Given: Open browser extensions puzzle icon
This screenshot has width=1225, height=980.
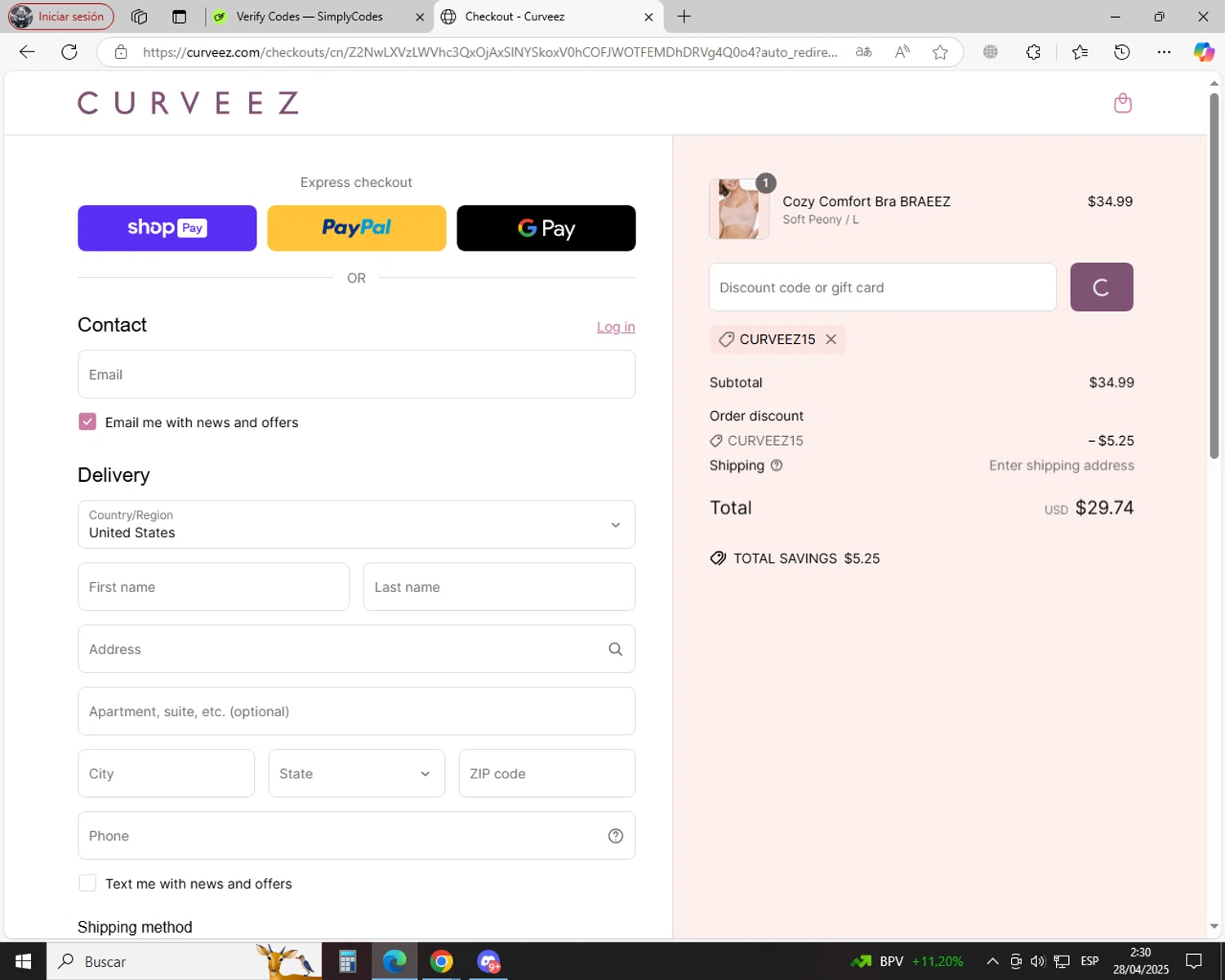Looking at the screenshot, I should point(1033,52).
